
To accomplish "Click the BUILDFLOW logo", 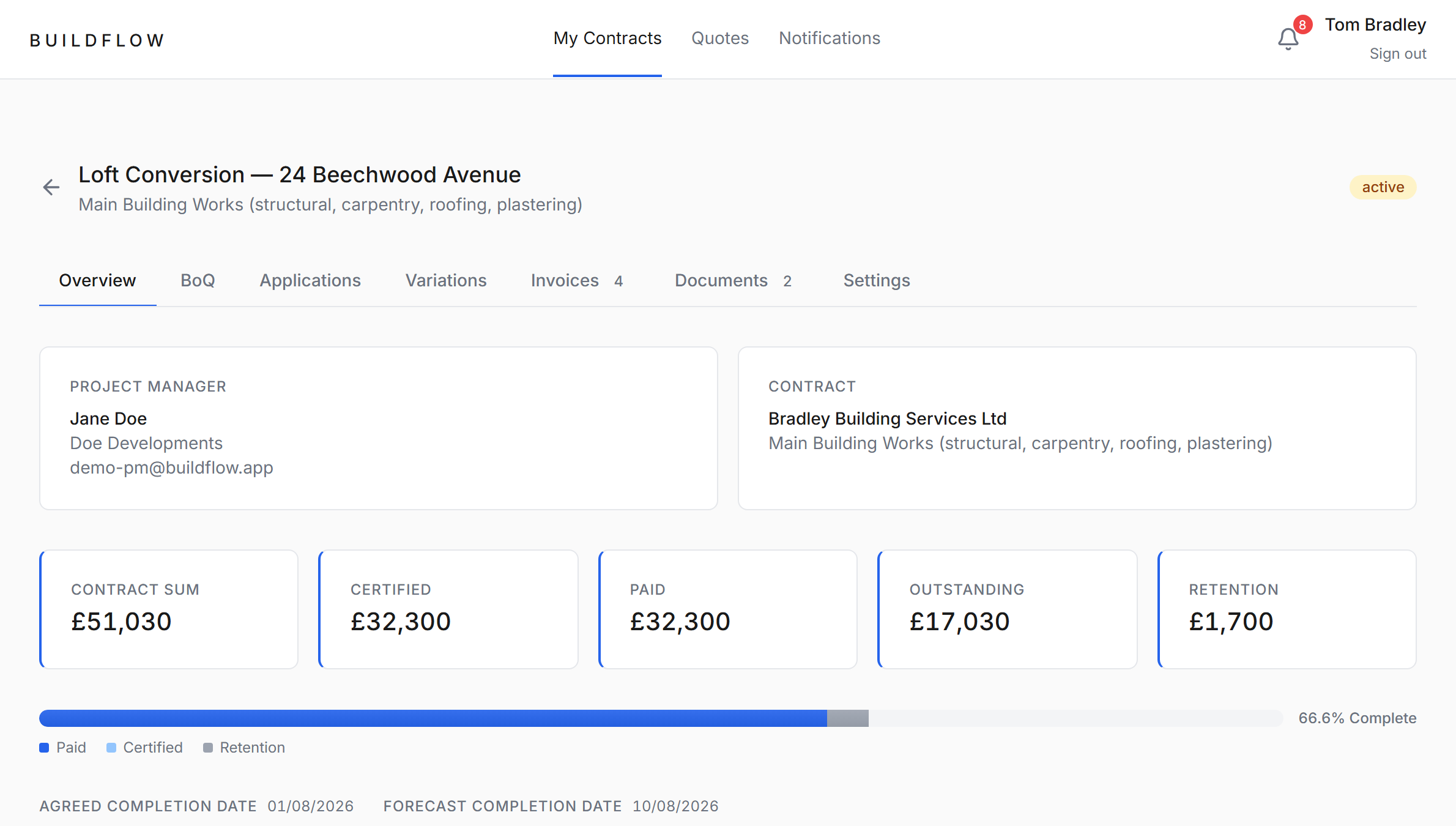I will point(97,40).
